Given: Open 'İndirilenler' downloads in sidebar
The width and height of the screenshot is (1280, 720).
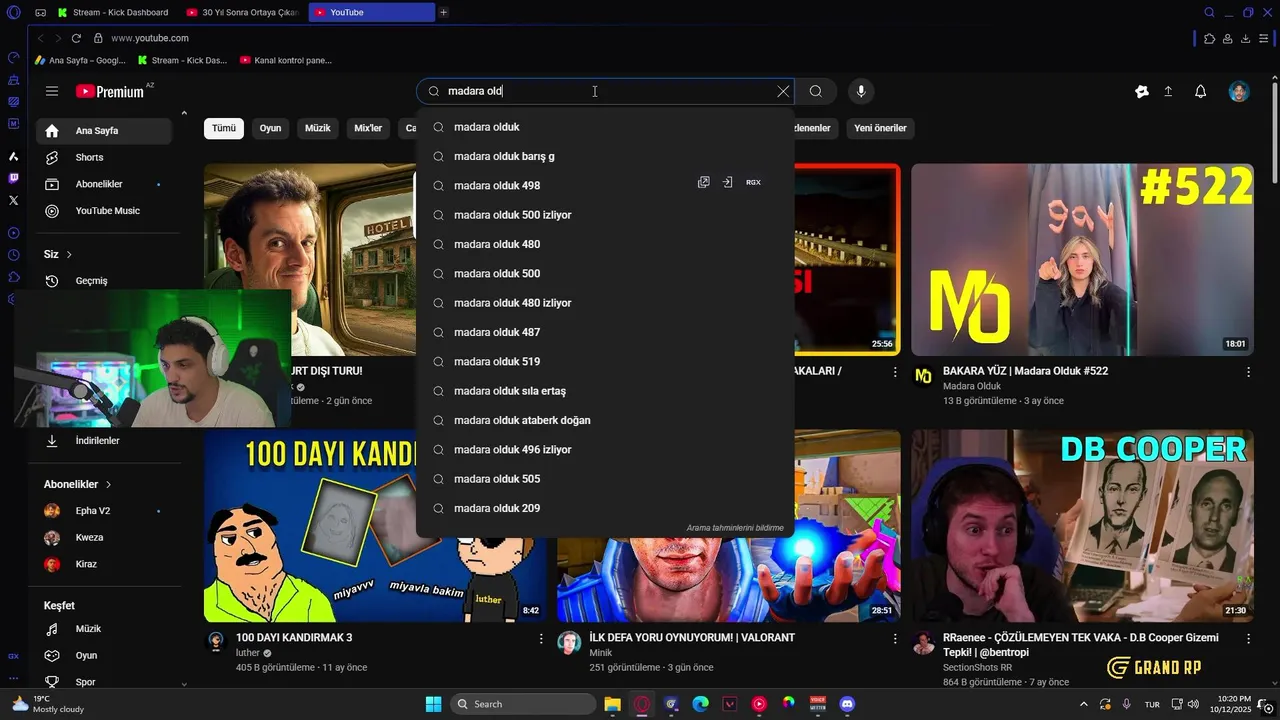Looking at the screenshot, I should (104, 441).
